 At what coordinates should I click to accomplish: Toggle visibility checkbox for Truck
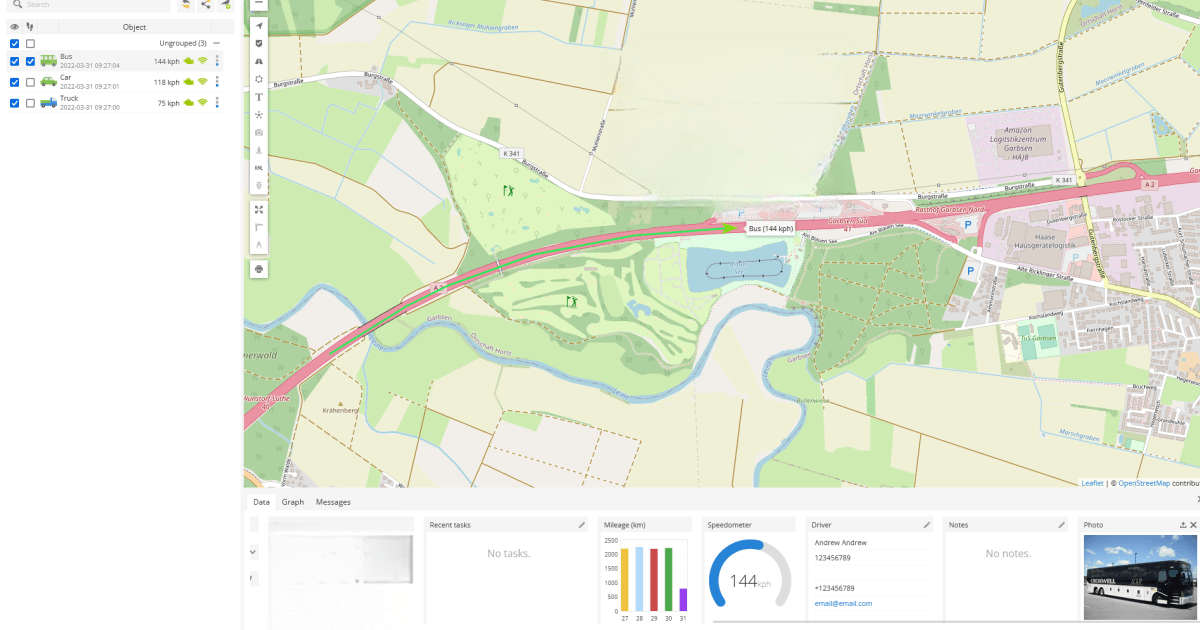tap(14, 103)
